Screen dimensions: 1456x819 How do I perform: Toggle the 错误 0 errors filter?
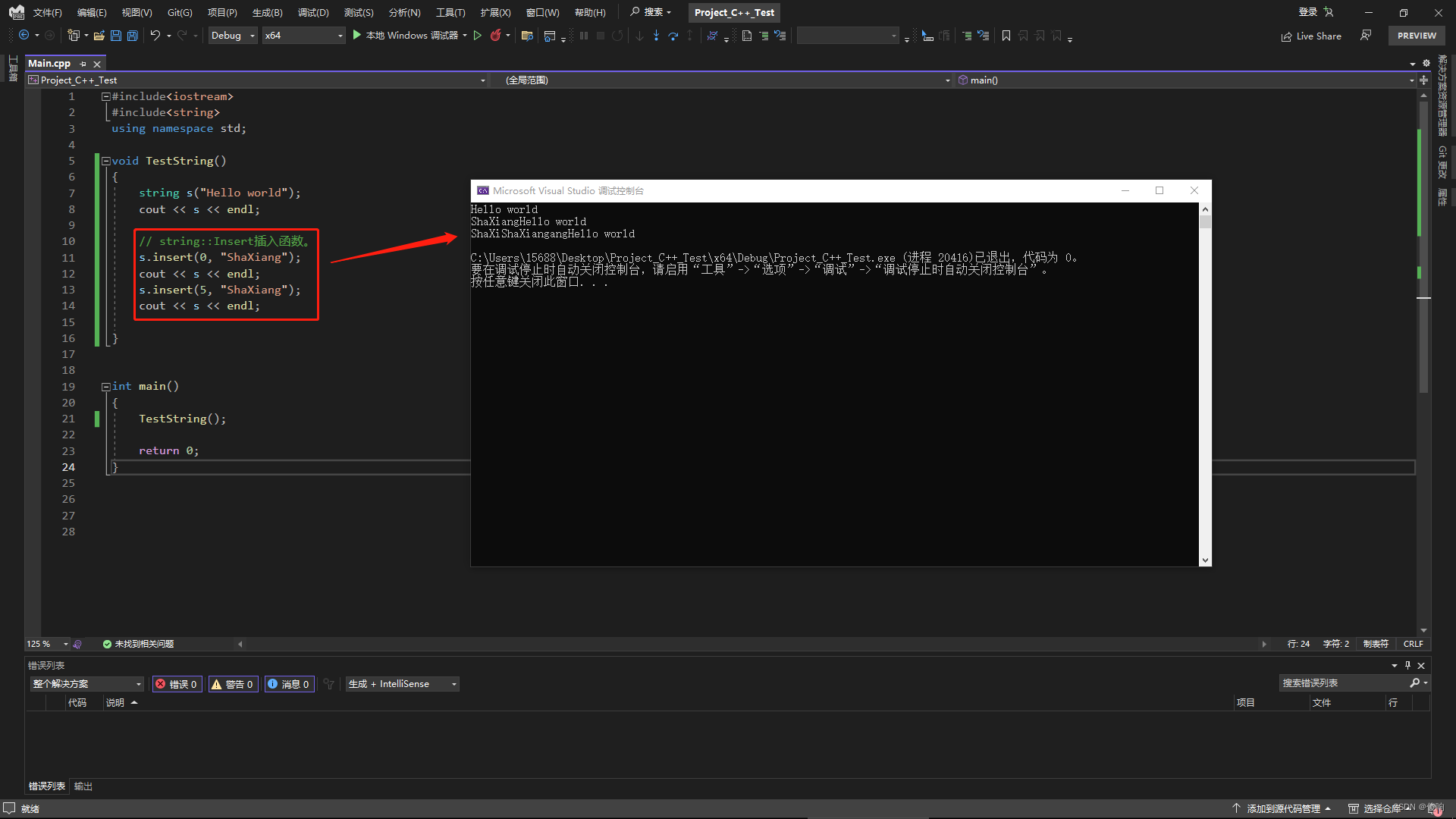(x=177, y=684)
